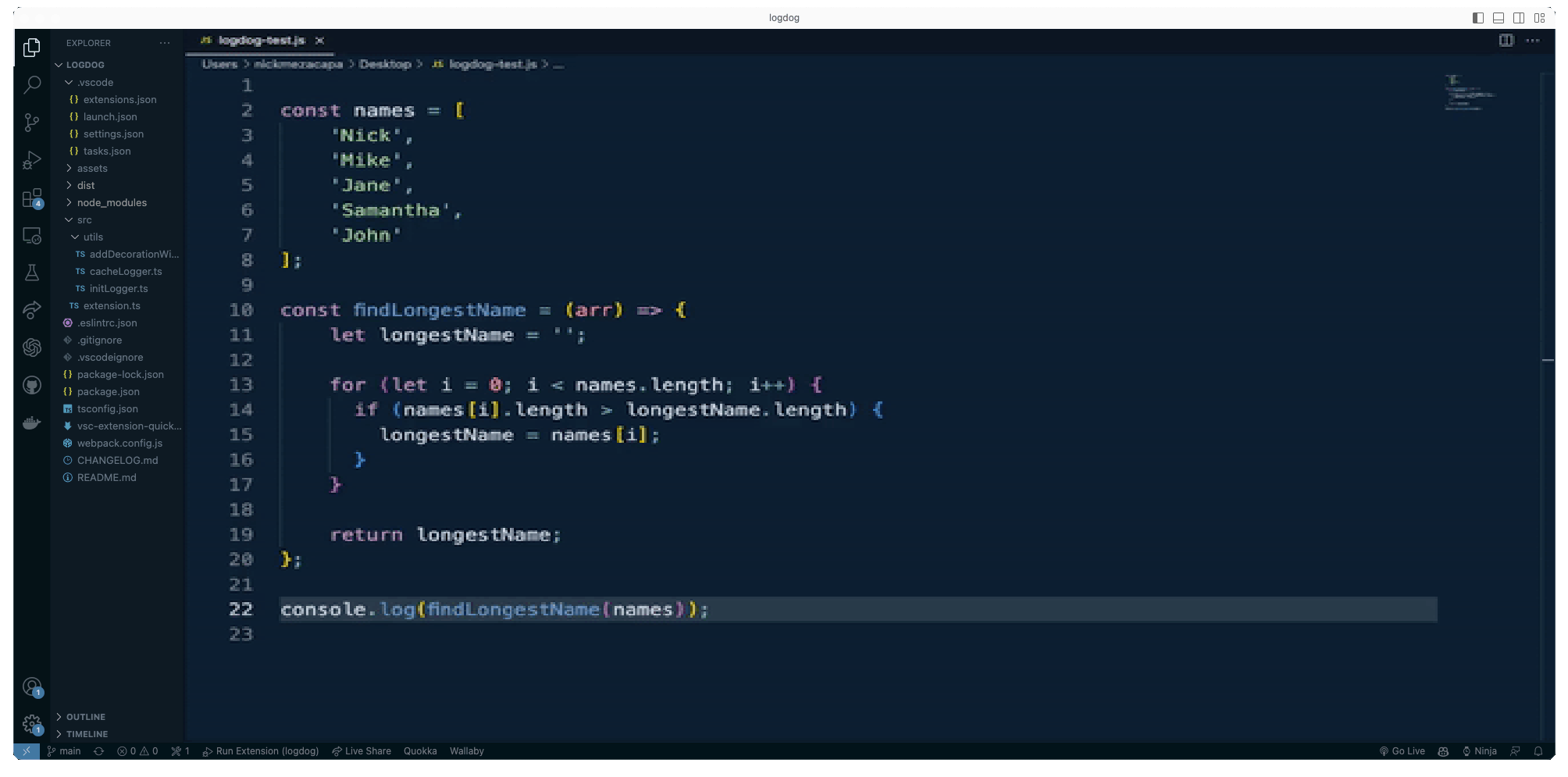
Task: Customize layout icon in title bar
Action: [1539, 18]
